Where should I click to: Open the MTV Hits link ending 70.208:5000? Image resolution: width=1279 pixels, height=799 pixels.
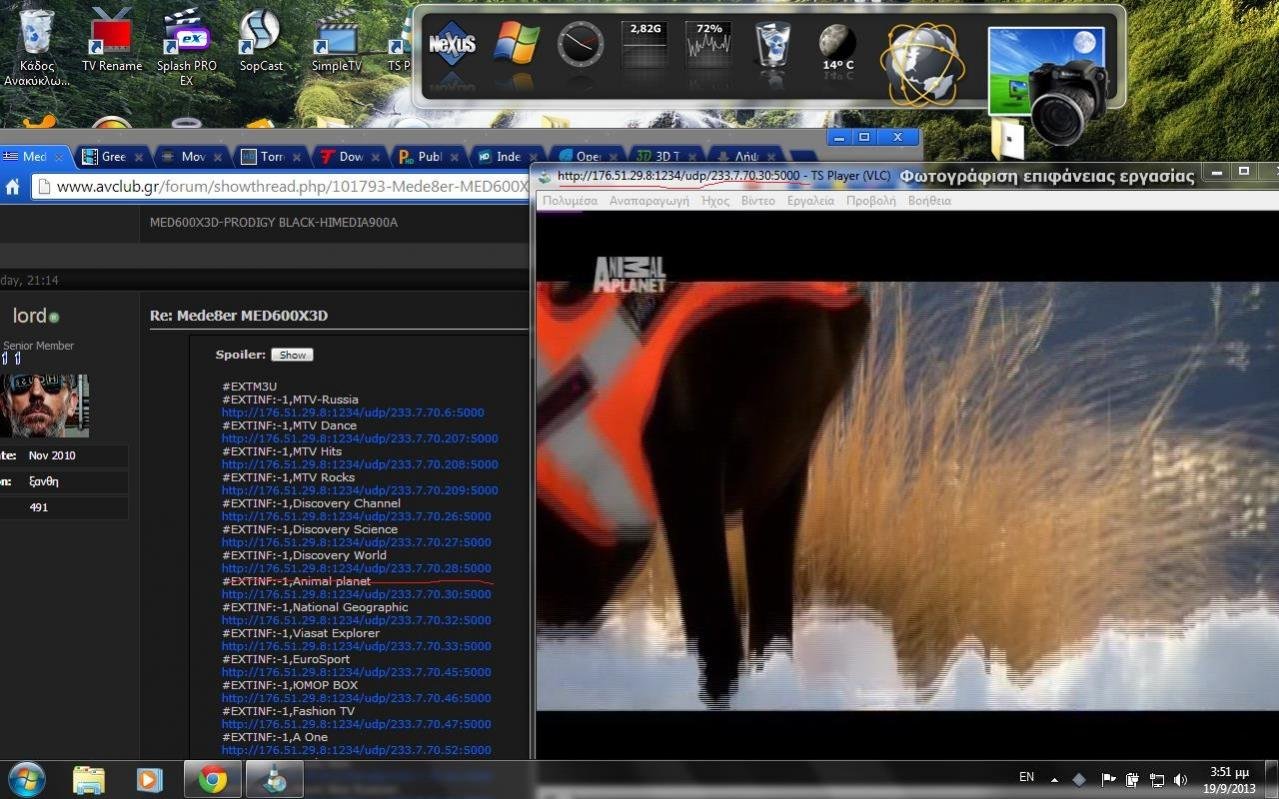[360, 464]
